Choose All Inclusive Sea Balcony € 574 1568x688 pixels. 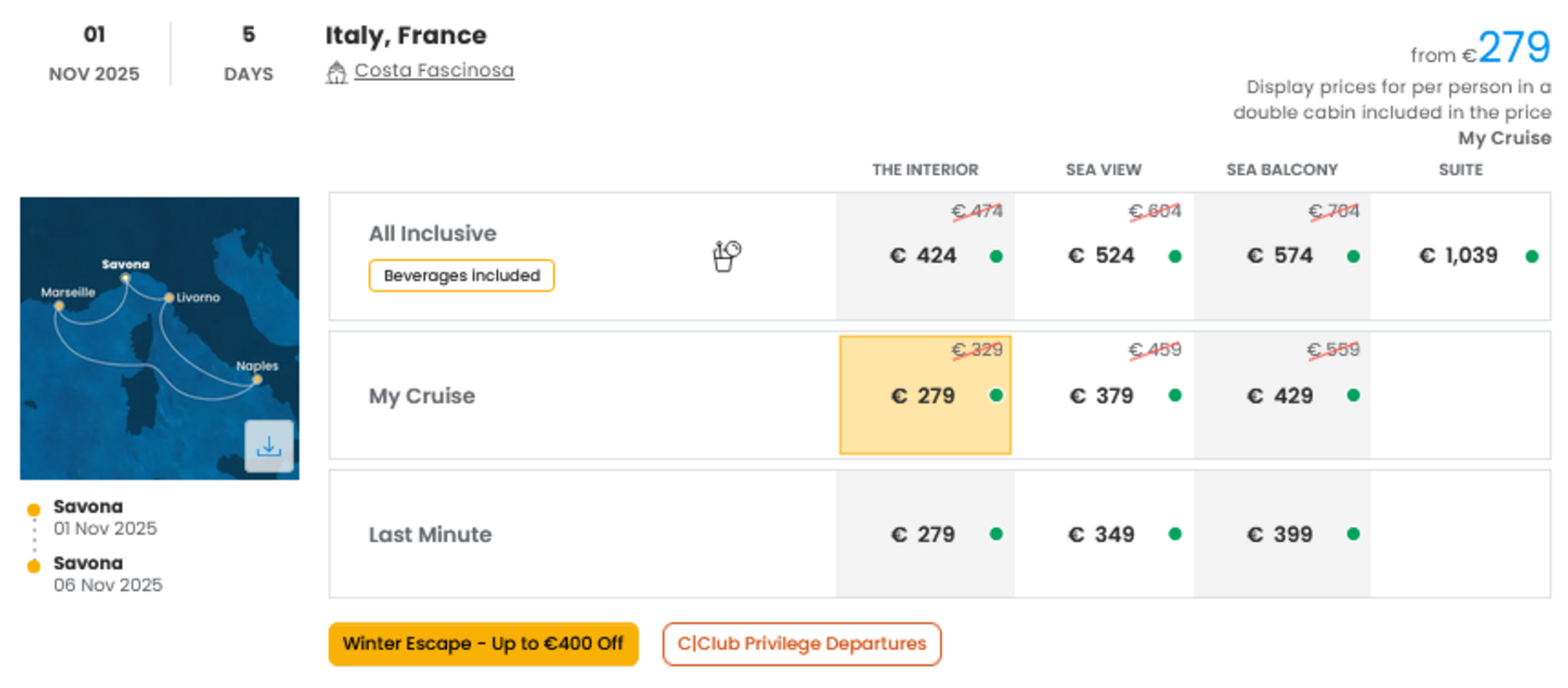tap(1282, 256)
